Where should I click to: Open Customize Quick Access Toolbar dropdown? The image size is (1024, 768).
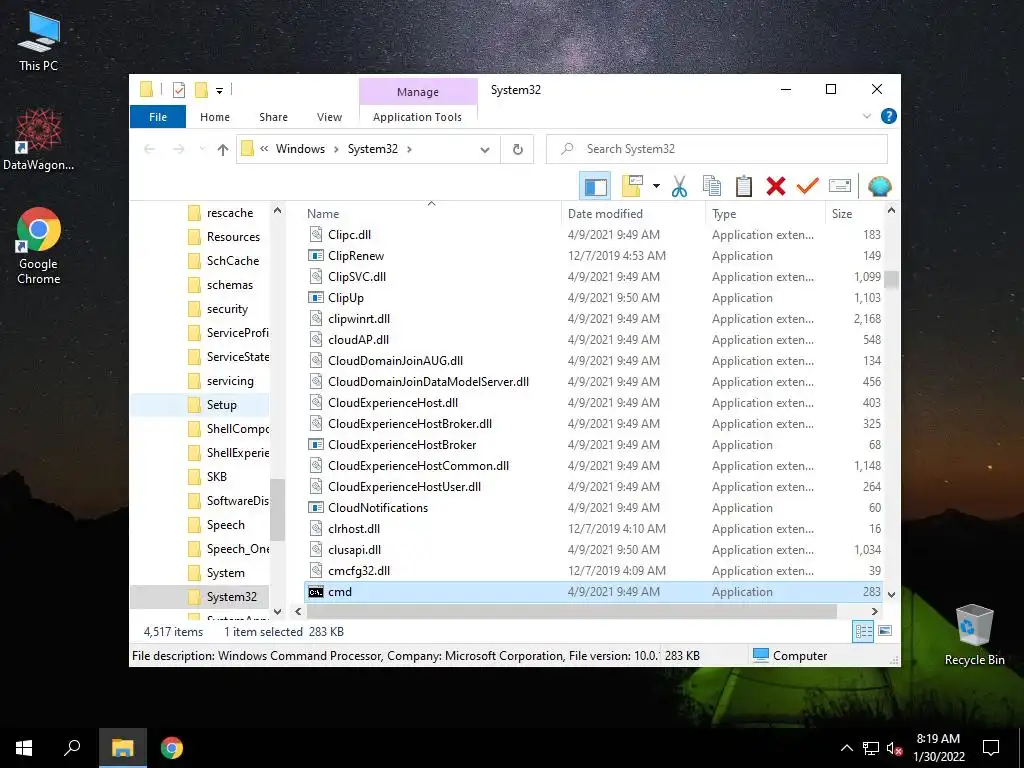219,91
